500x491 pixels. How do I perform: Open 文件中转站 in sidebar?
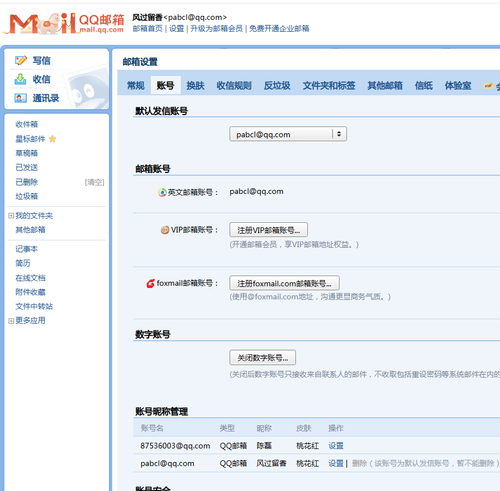(34, 306)
